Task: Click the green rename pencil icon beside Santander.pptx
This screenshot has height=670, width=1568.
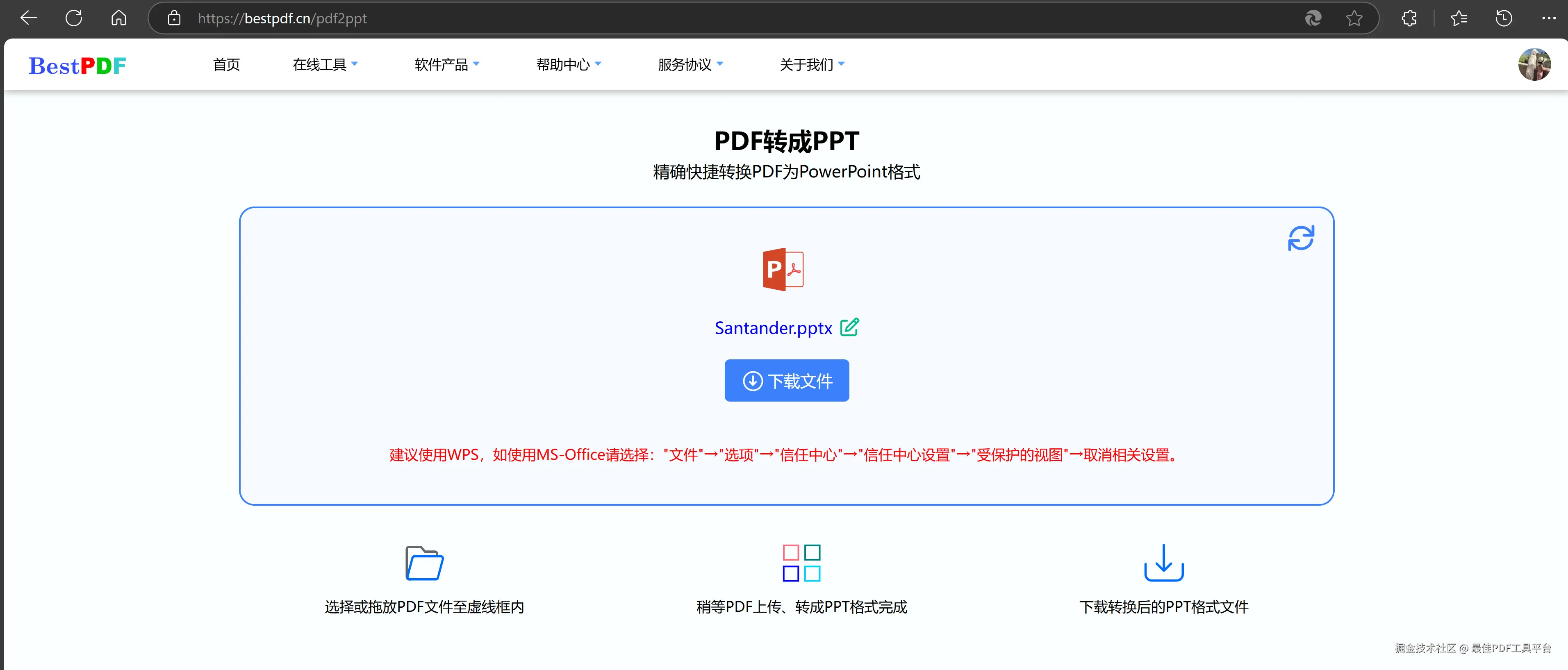Action: tap(850, 327)
